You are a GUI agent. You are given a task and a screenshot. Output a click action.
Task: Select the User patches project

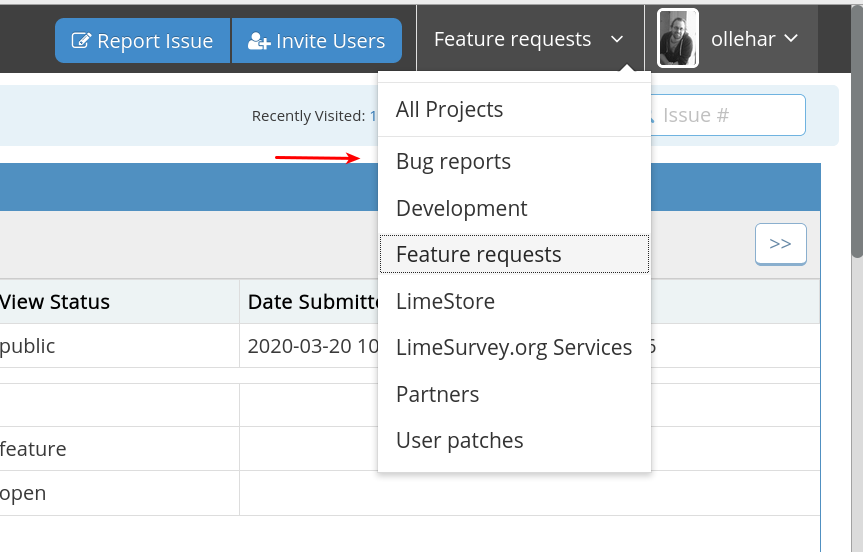click(x=459, y=440)
